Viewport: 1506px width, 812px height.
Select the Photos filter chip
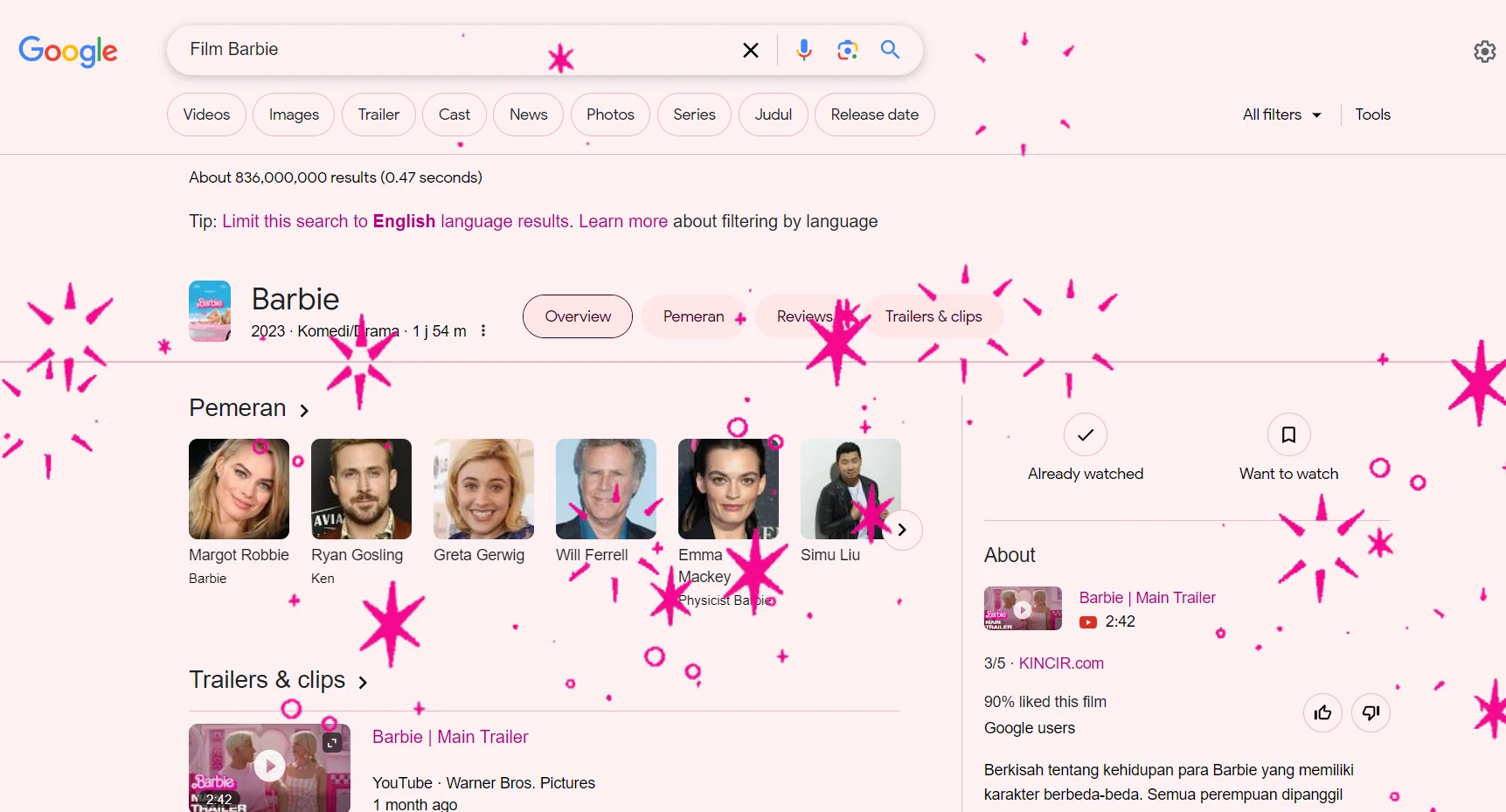(x=610, y=115)
